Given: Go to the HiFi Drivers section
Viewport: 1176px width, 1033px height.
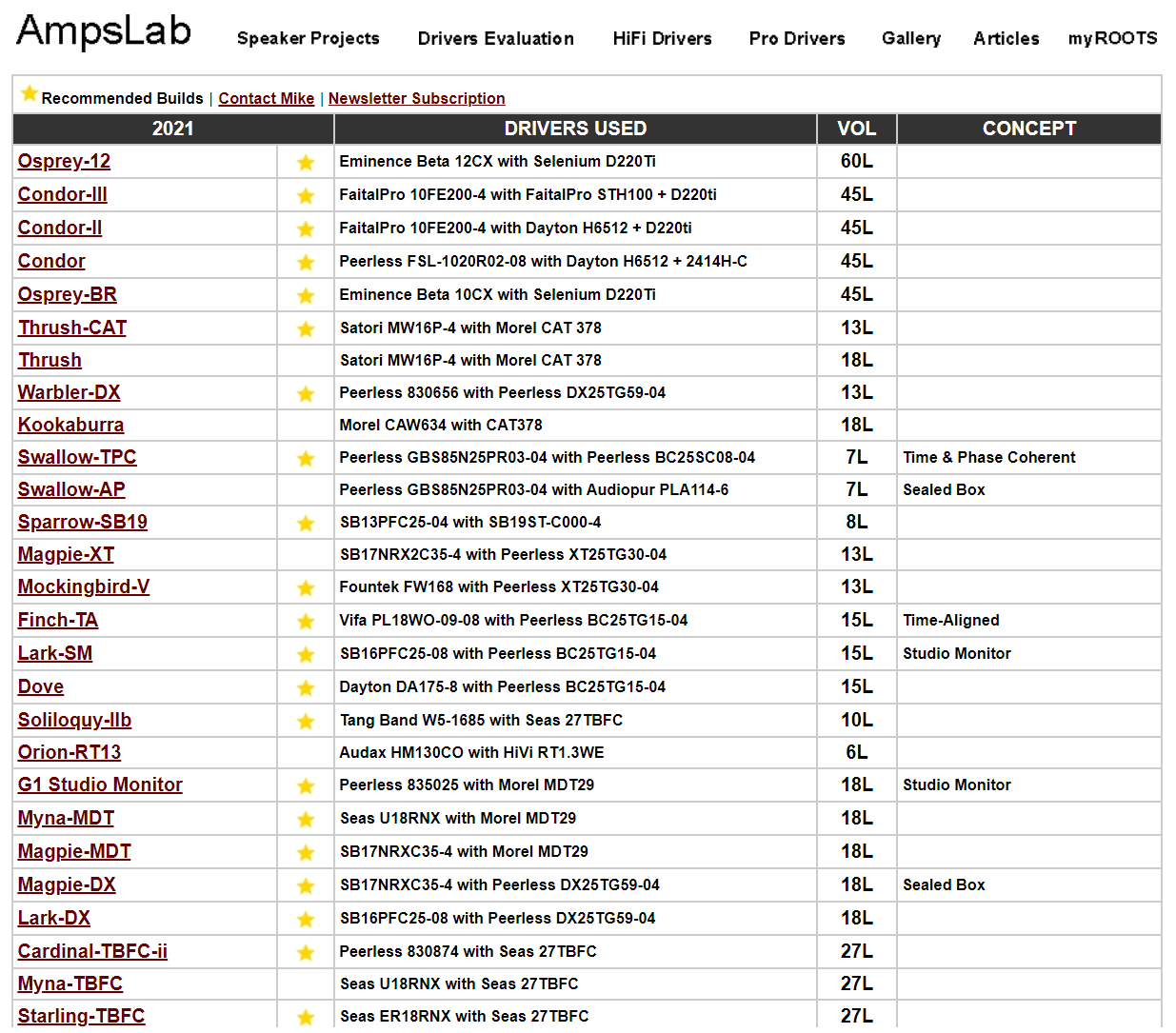Looking at the screenshot, I should click(x=663, y=39).
